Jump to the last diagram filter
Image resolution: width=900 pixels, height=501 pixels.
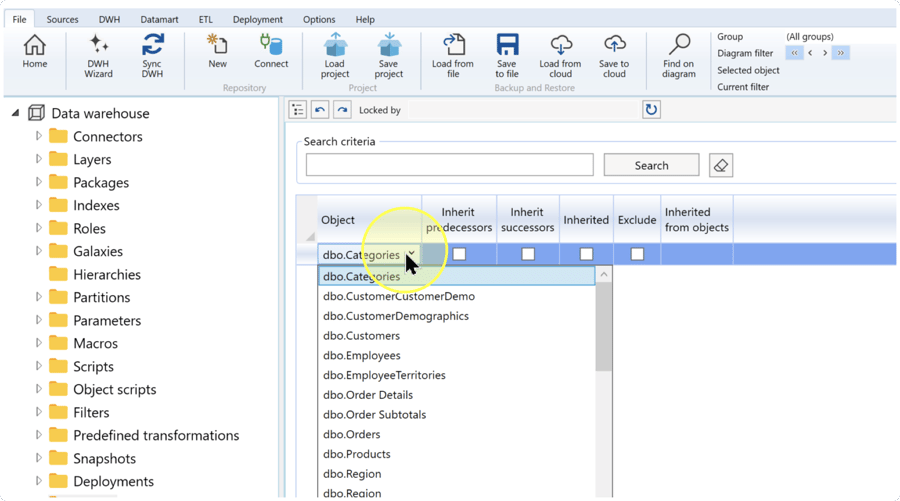(x=840, y=53)
